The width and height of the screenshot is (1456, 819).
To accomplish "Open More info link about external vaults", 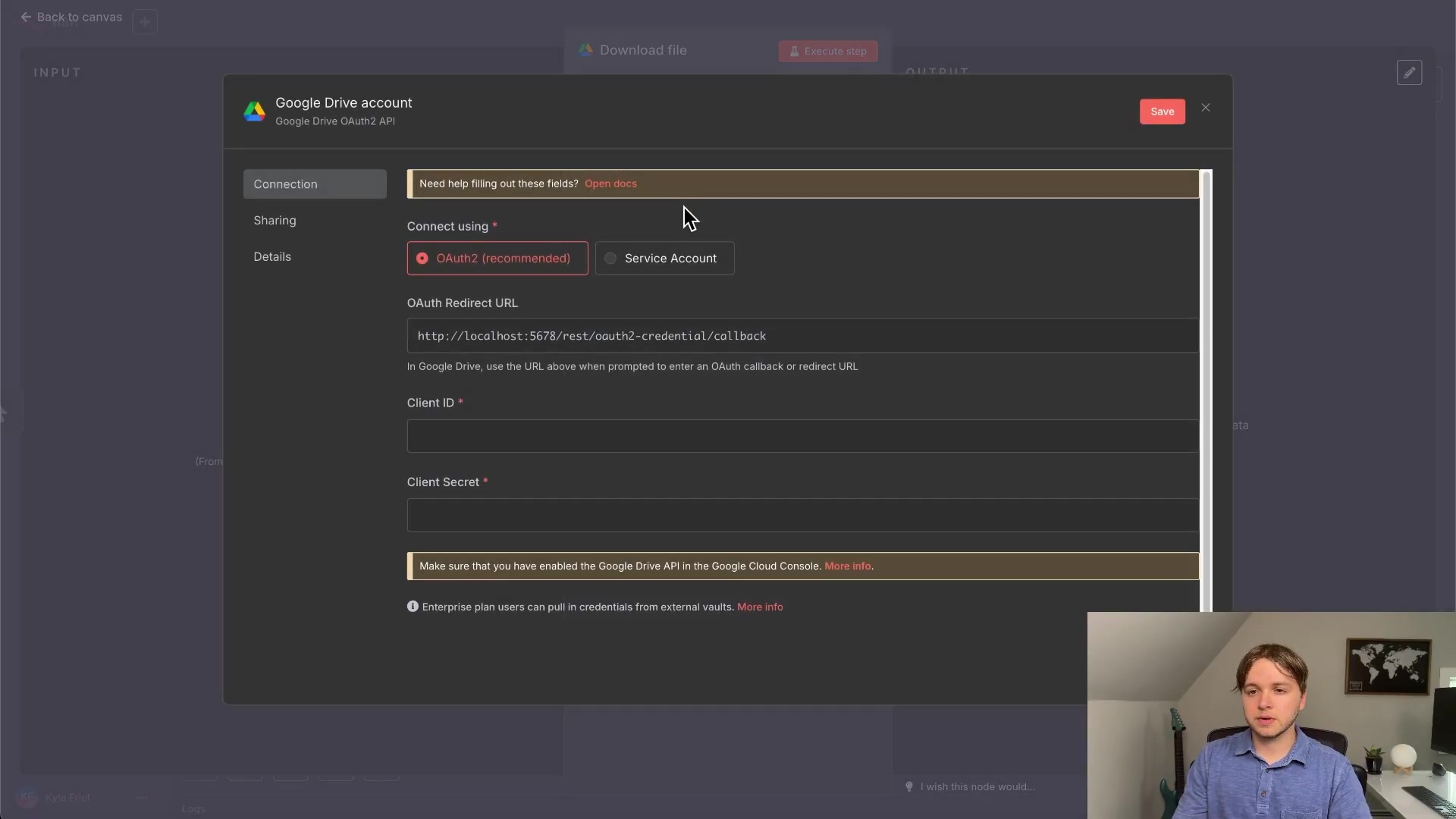I will pos(760,607).
